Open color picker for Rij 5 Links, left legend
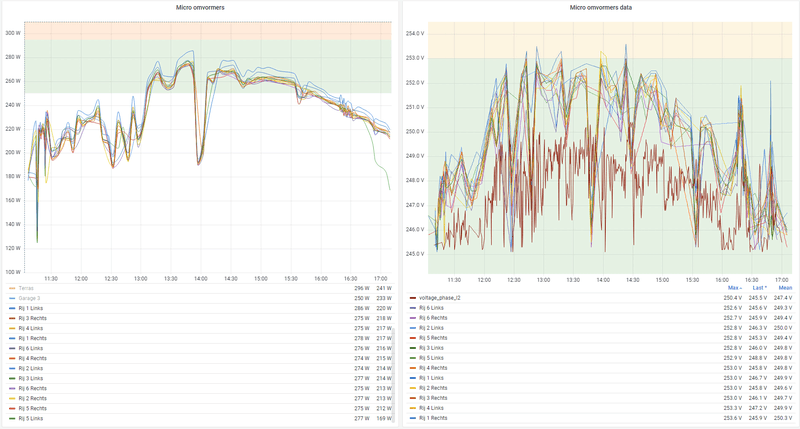Screen dimensions: 800x429 point(12,418)
